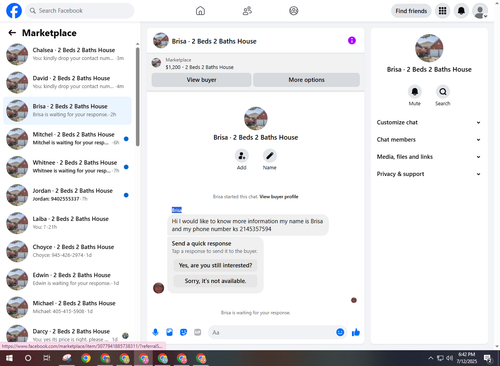The height and width of the screenshot is (366, 500).
Task: Click the conversation list scrollbar
Action: (138, 97)
